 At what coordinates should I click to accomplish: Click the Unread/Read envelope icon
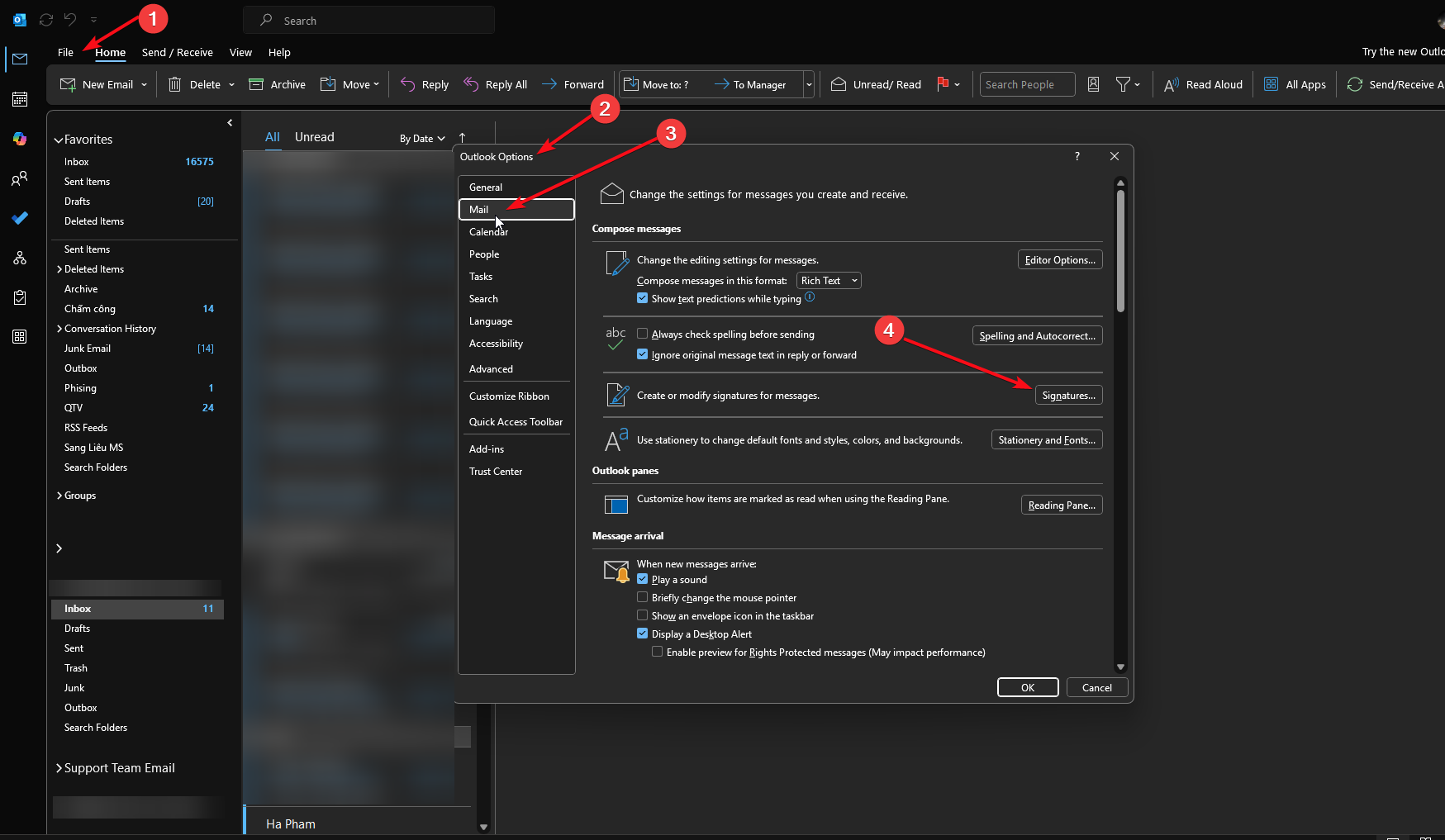[838, 84]
